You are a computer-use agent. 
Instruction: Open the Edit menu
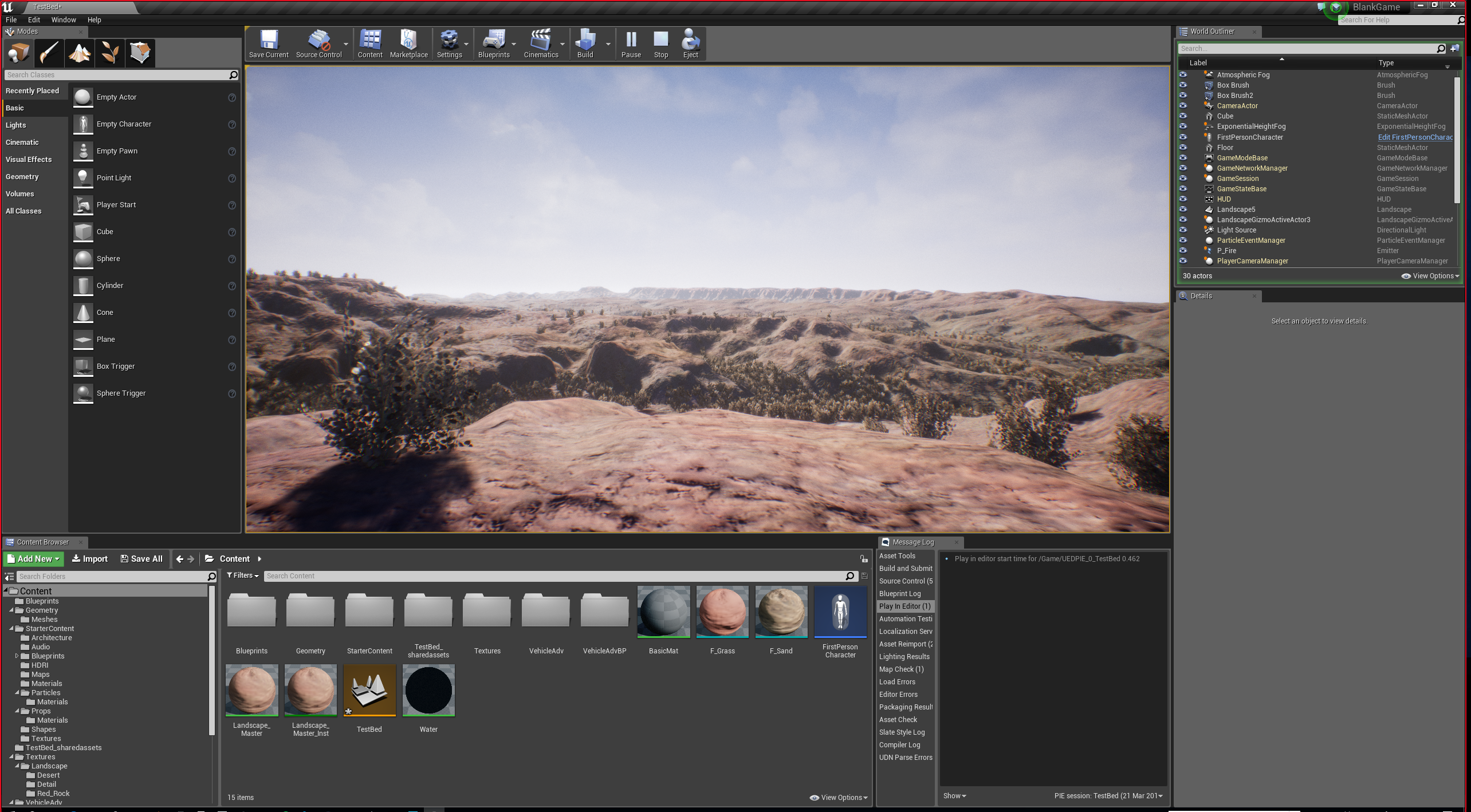[x=34, y=19]
